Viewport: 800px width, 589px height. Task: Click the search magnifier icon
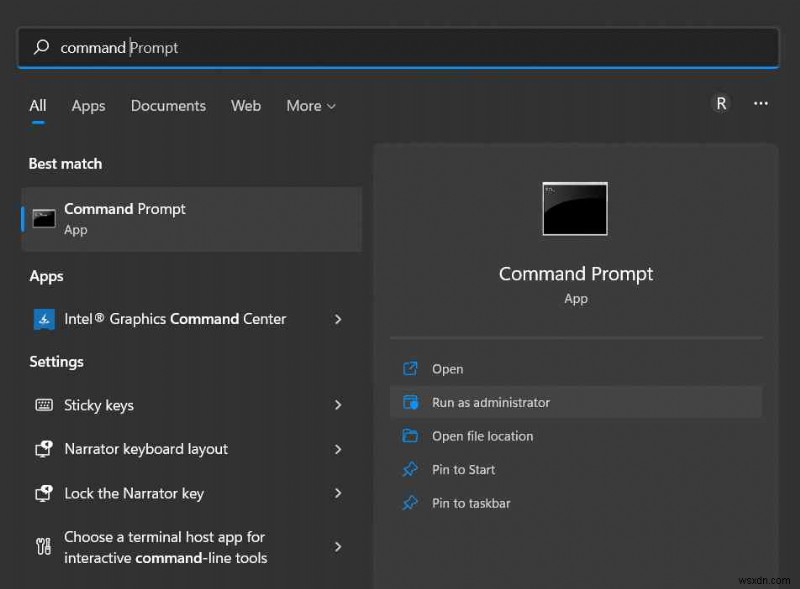click(x=41, y=47)
